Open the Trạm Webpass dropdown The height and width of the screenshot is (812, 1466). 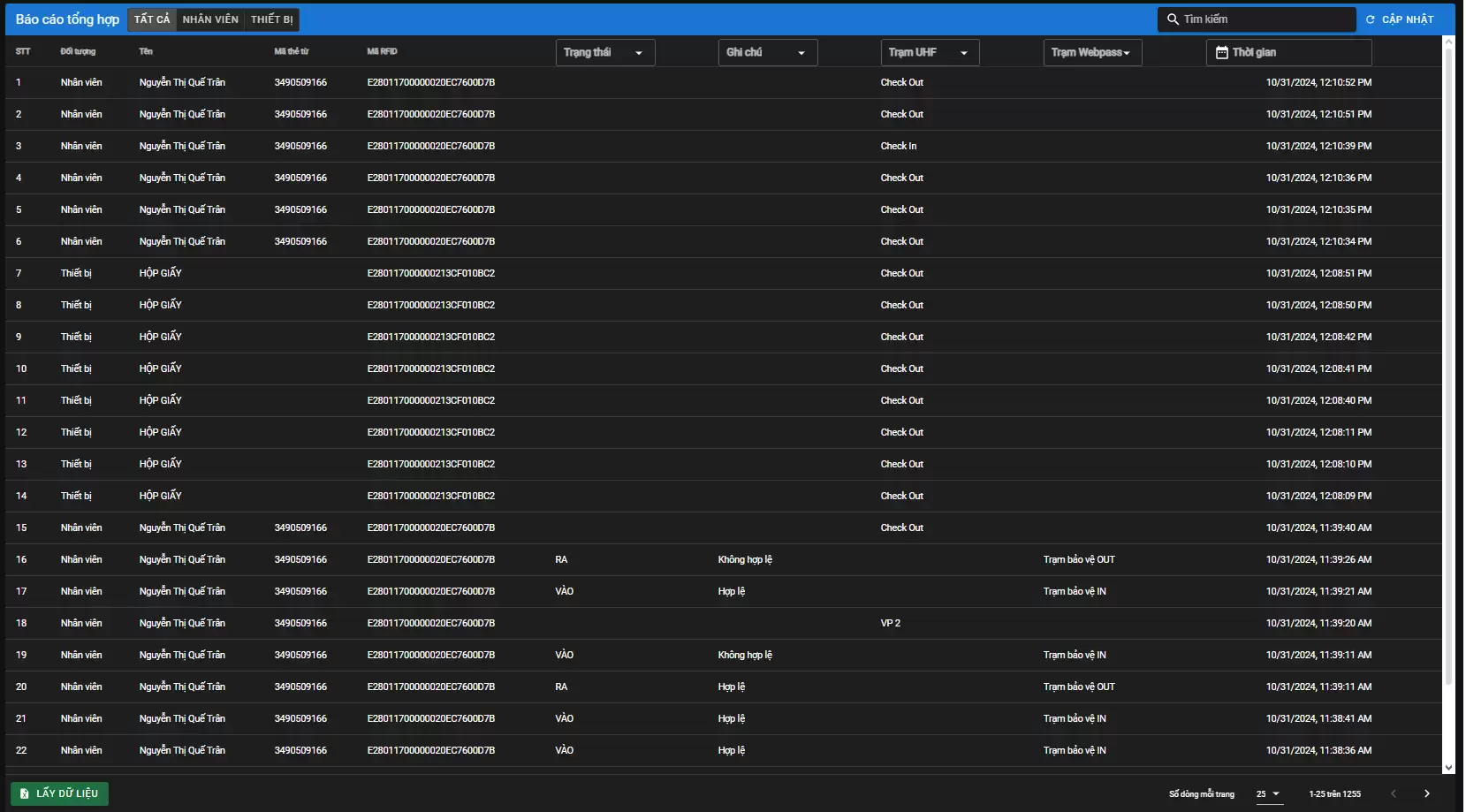pos(1092,53)
